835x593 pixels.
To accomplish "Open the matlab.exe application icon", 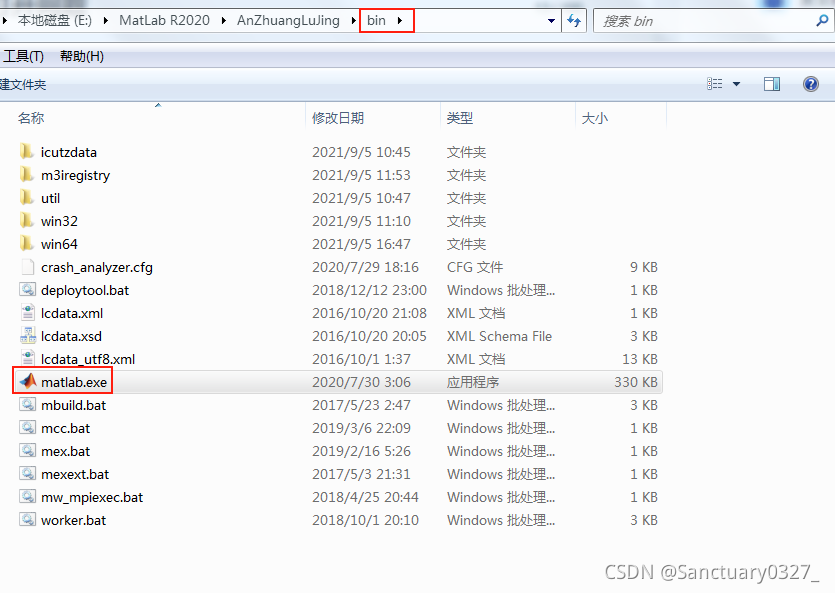I will click(x=27, y=382).
